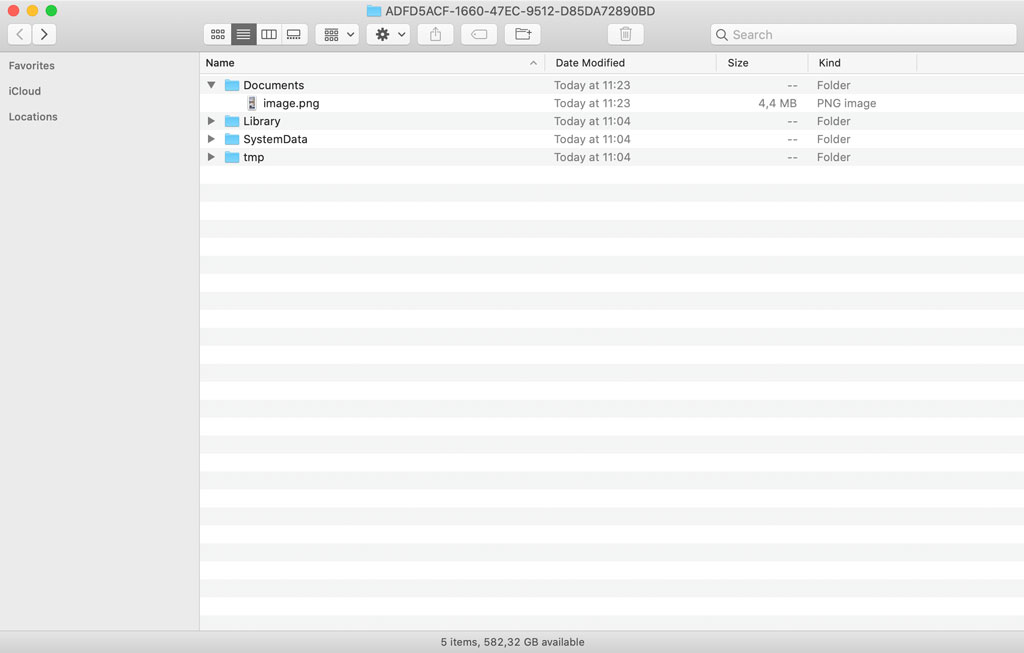Keep list view selected in view switcher
Screen dimensions: 1024x653
243,33
